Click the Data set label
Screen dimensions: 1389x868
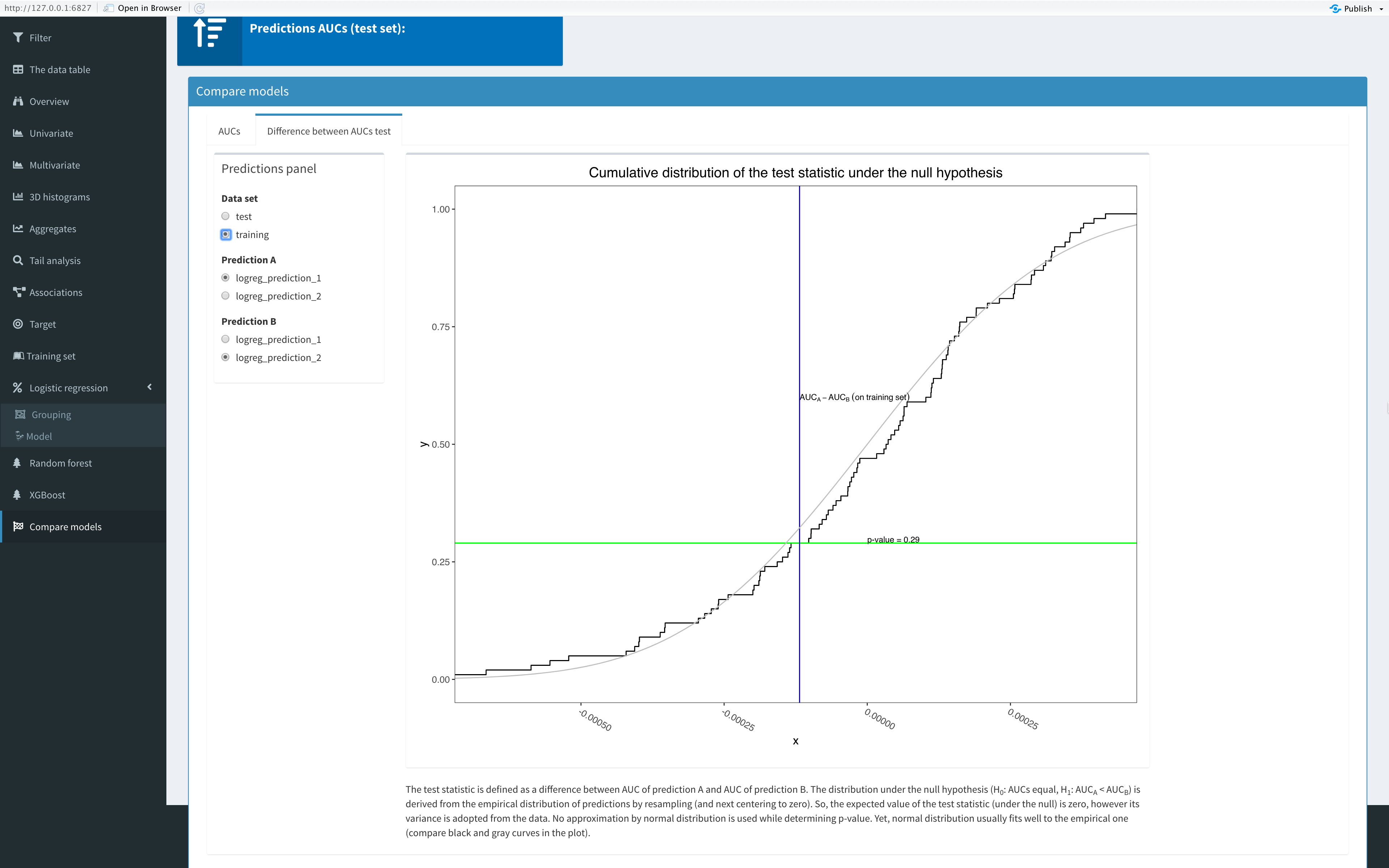coord(239,199)
